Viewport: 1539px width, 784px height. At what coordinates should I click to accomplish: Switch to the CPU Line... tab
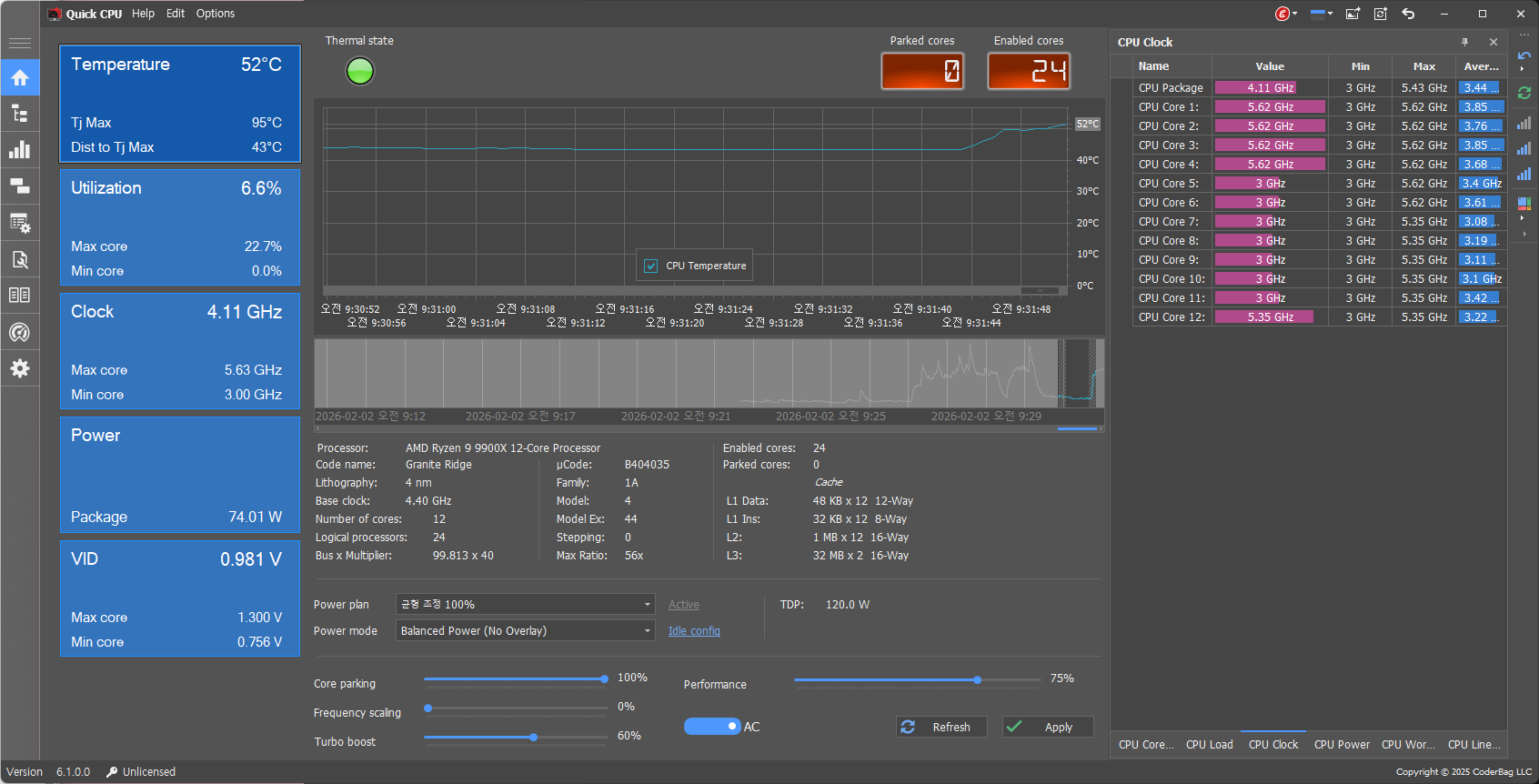click(1474, 744)
